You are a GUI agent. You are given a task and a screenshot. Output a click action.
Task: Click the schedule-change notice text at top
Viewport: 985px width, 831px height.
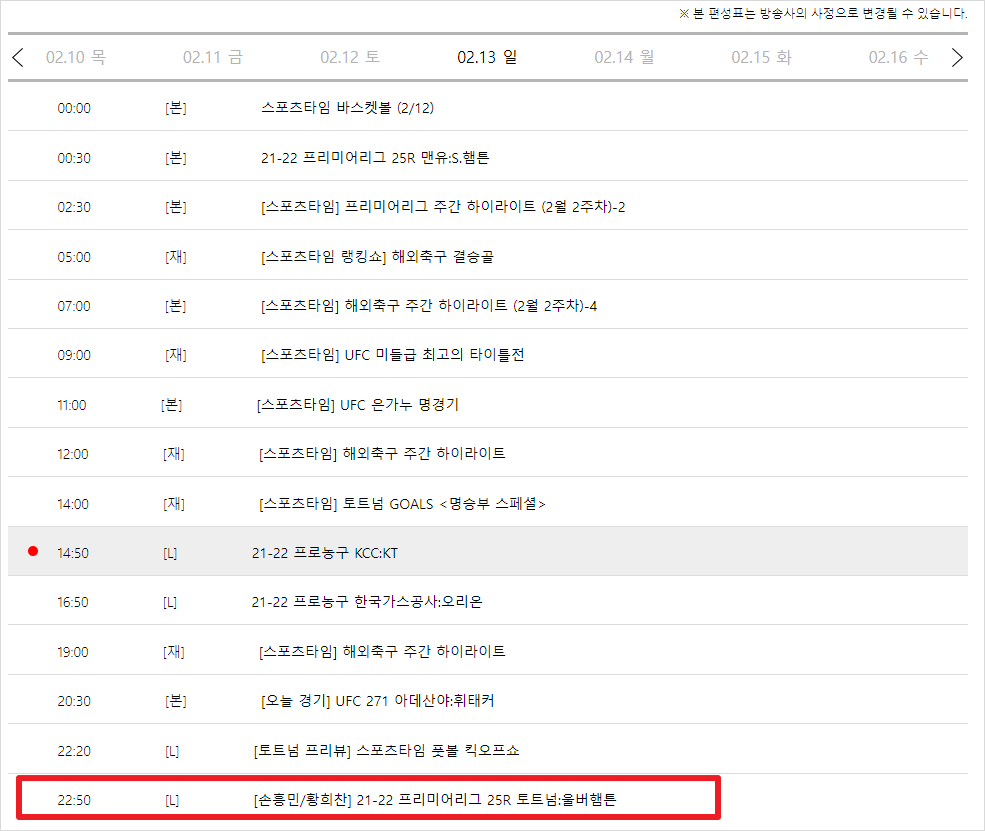(x=823, y=13)
